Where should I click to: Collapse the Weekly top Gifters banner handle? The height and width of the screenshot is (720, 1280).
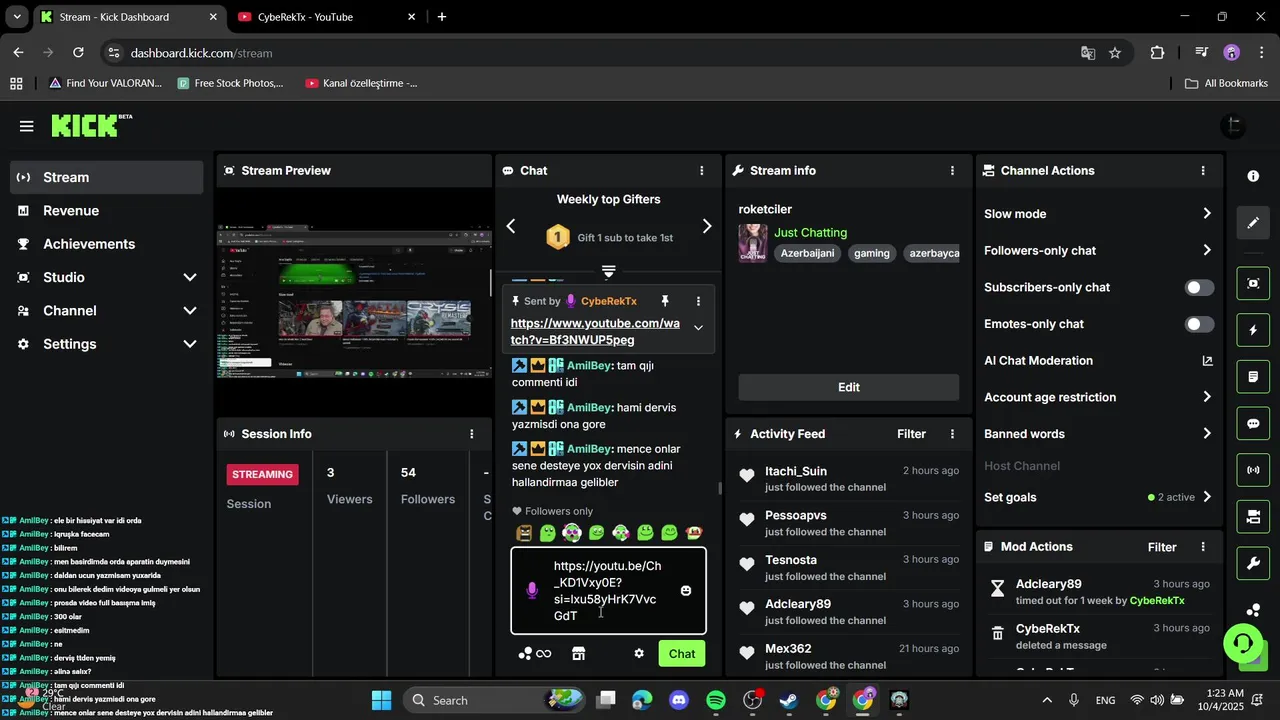pos(608,271)
